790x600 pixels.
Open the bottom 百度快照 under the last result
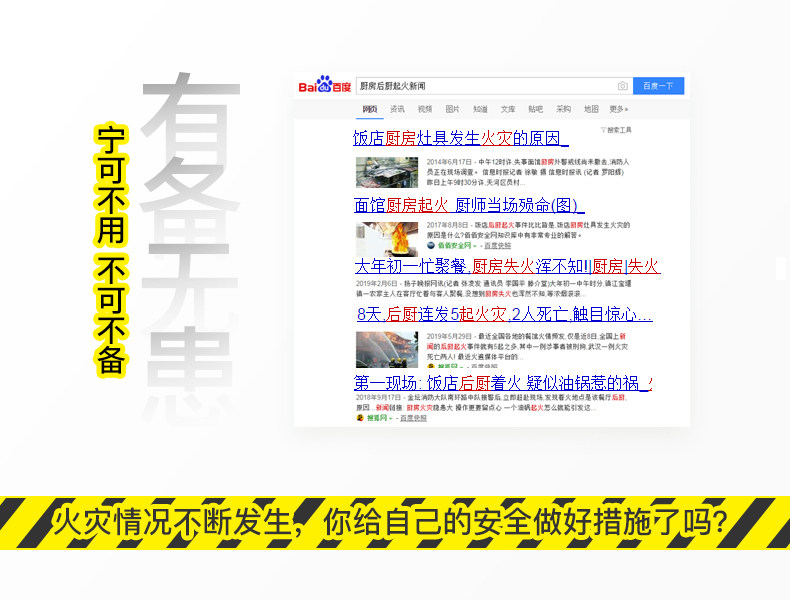pyautogui.click(x=413, y=418)
